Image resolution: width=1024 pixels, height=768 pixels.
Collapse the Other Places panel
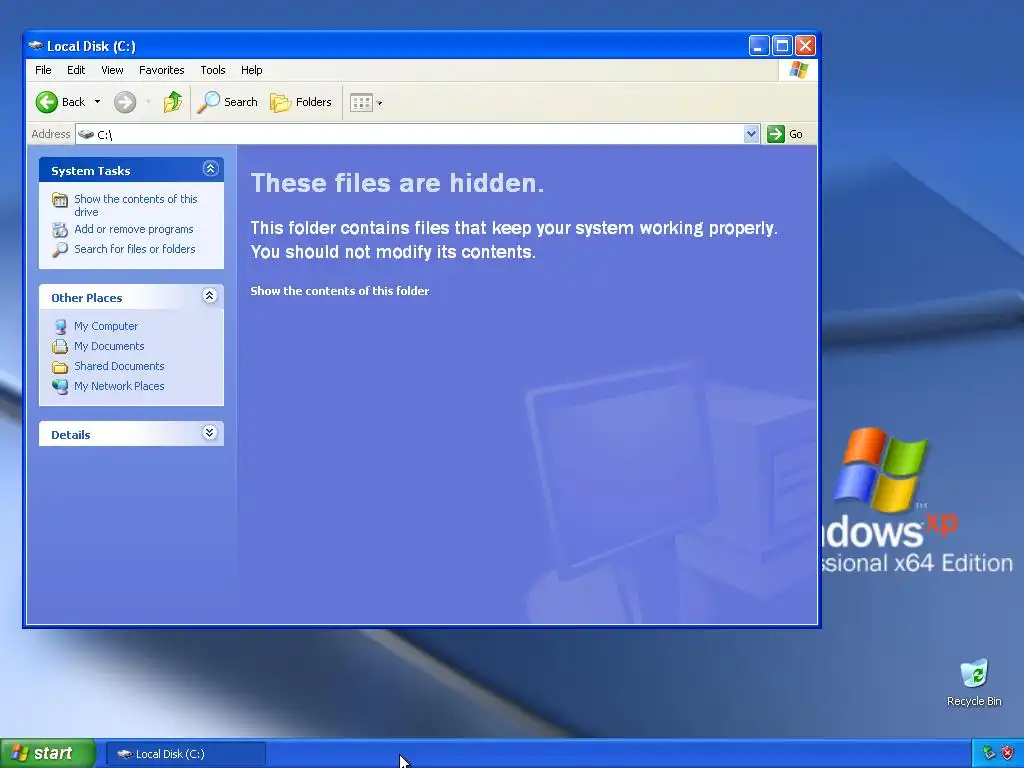(210, 296)
